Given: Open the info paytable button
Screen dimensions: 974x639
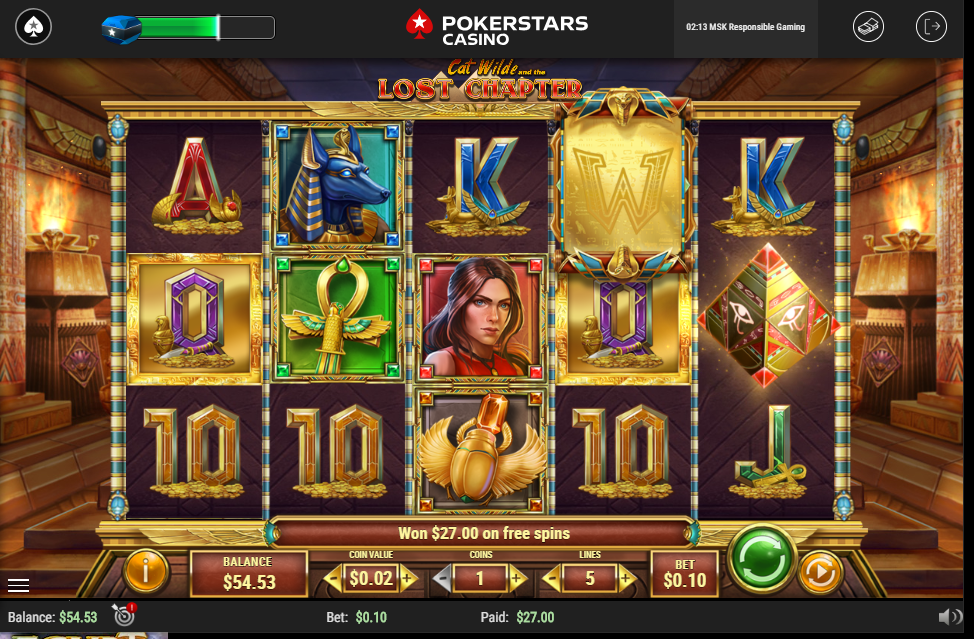Looking at the screenshot, I should point(146,570).
